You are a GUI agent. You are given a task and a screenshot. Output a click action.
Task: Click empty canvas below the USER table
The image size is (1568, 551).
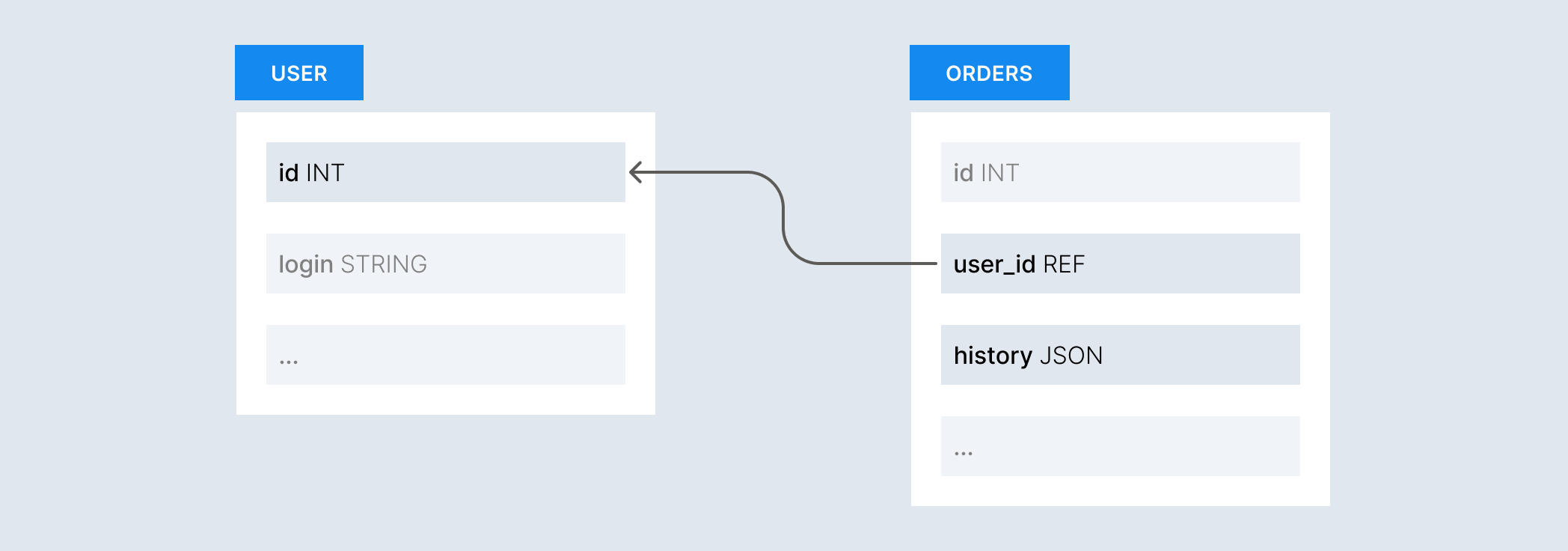[x=445, y=479]
